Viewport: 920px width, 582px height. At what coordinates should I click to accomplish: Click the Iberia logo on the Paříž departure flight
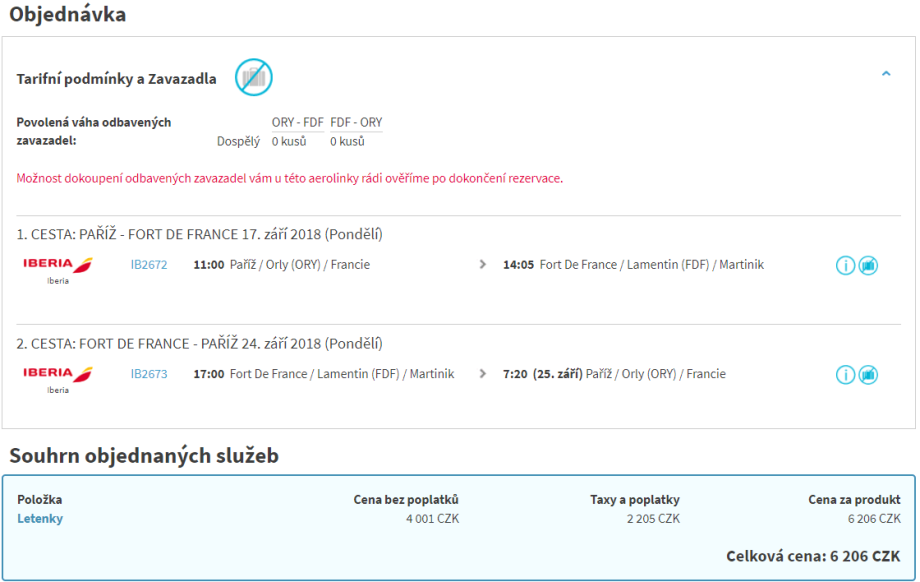(x=57, y=266)
